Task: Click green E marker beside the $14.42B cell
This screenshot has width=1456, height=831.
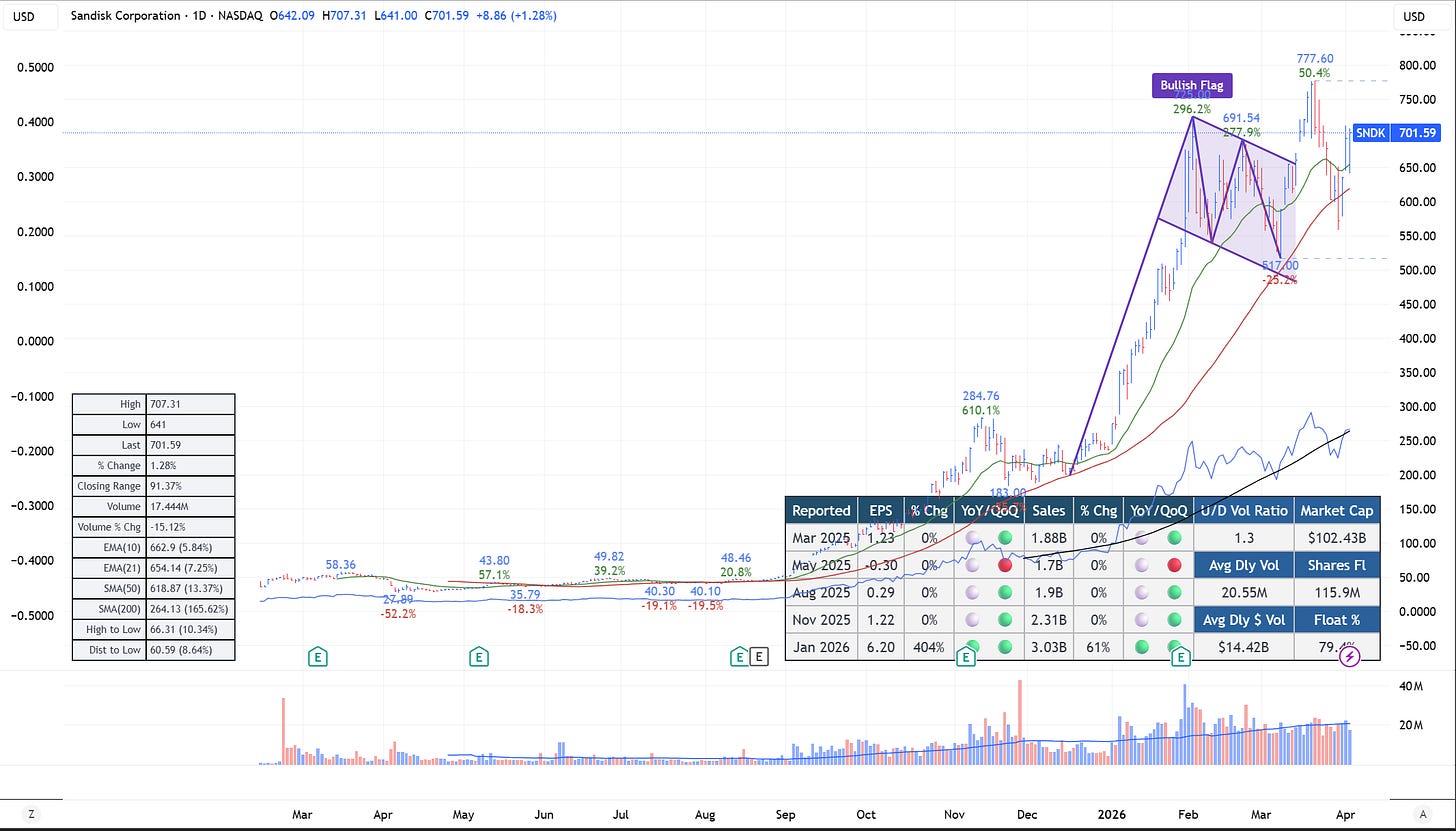Action: click(x=1181, y=657)
